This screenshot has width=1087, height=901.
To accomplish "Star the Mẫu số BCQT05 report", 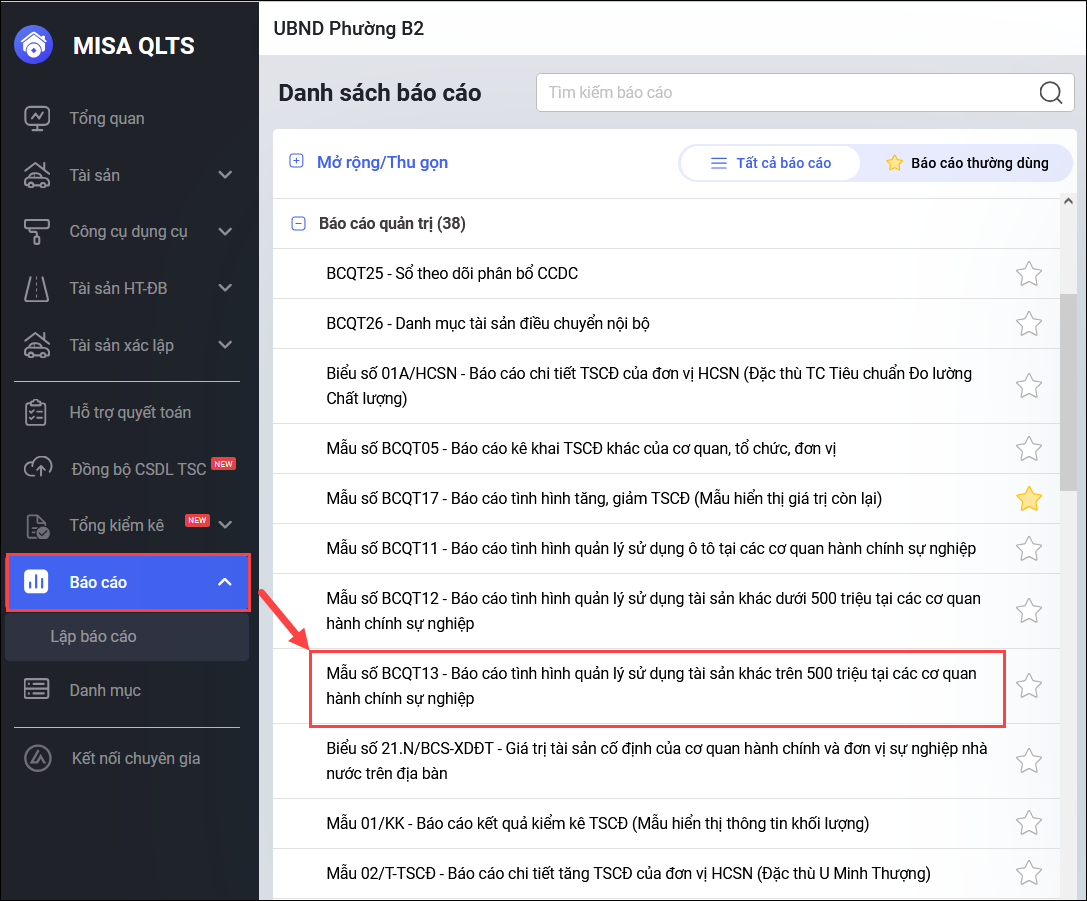I will coord(1029,448).
